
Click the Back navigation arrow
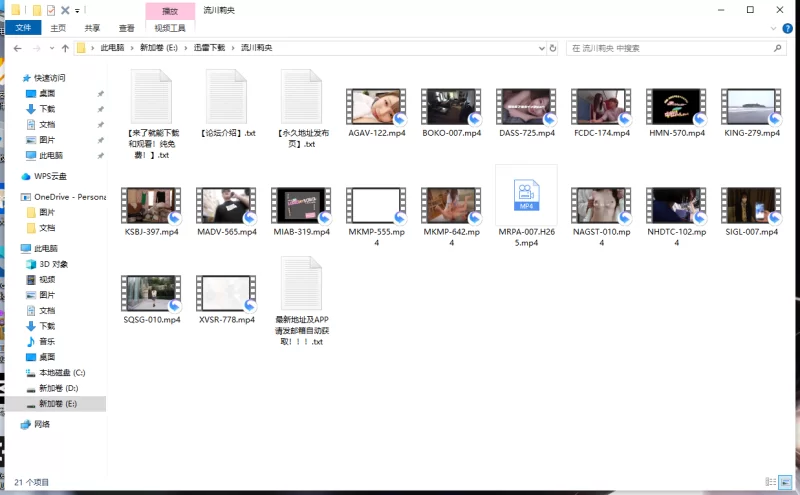tap(18, 48)
